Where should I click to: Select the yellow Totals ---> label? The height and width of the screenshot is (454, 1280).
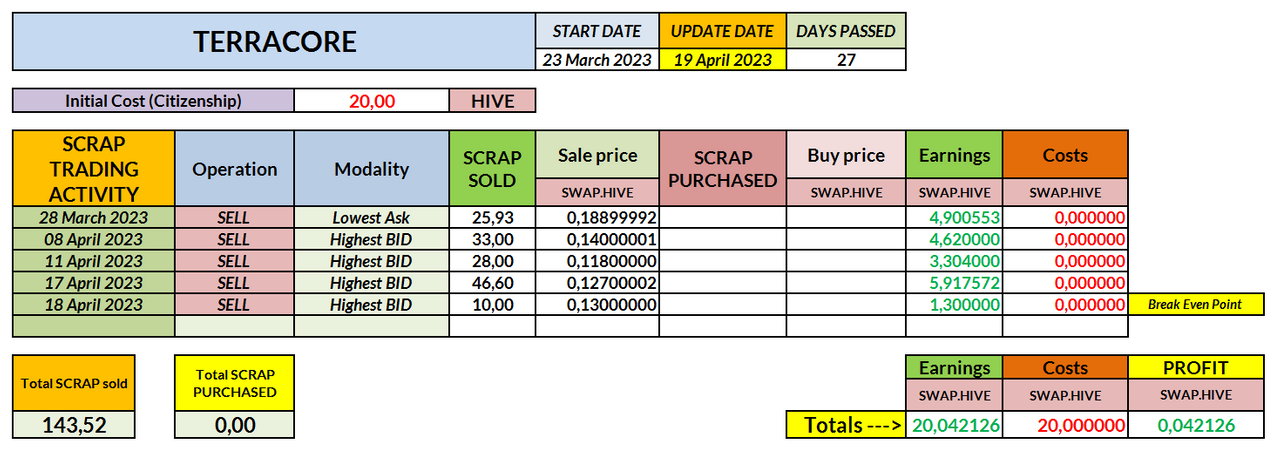(x=845, y=425)
